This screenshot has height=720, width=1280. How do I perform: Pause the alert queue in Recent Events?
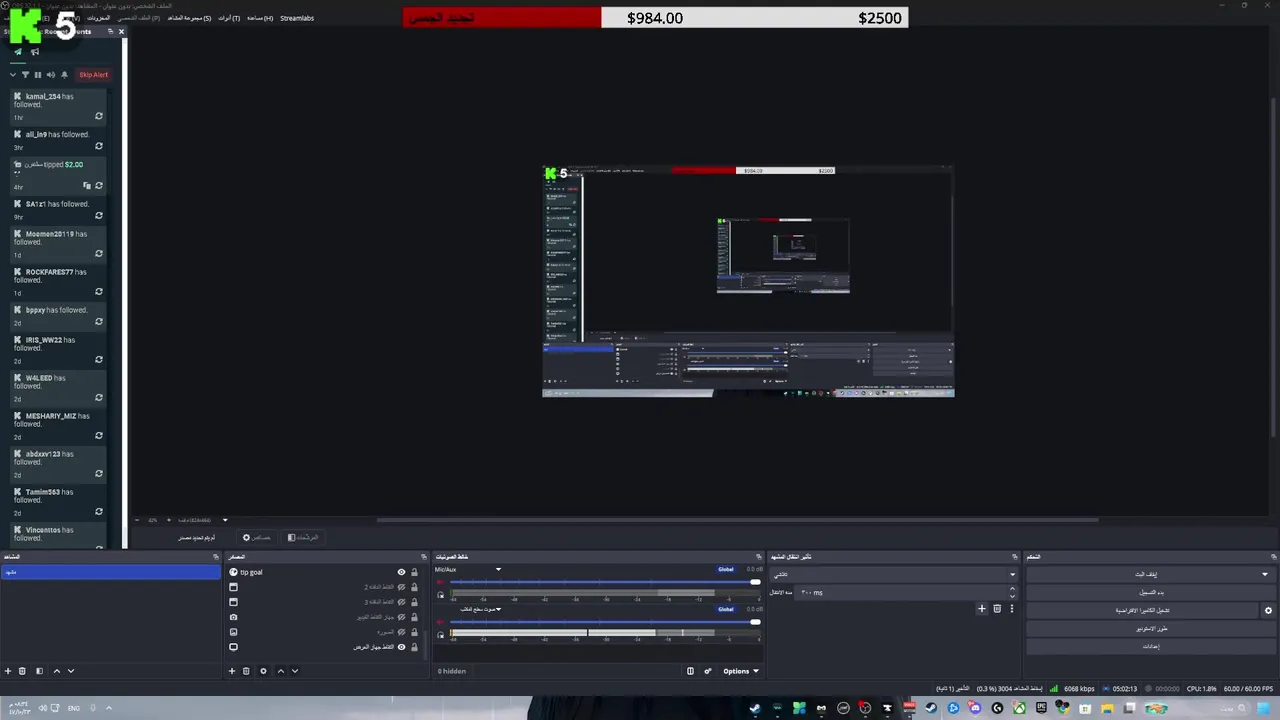point(38,75)
